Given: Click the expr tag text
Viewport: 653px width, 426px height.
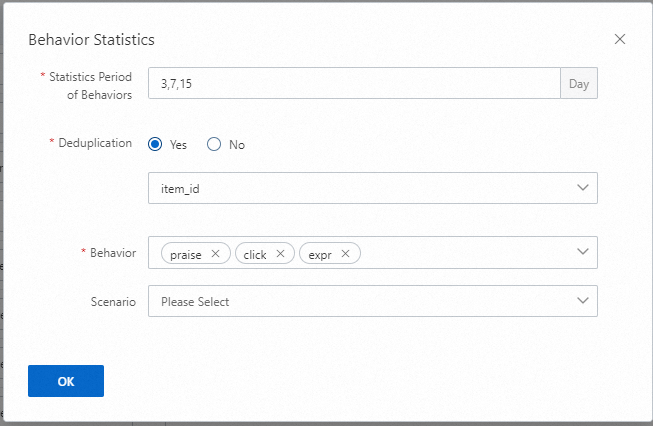Looking at the screenshot, I should pyautogui.click(x=319, y=254).
